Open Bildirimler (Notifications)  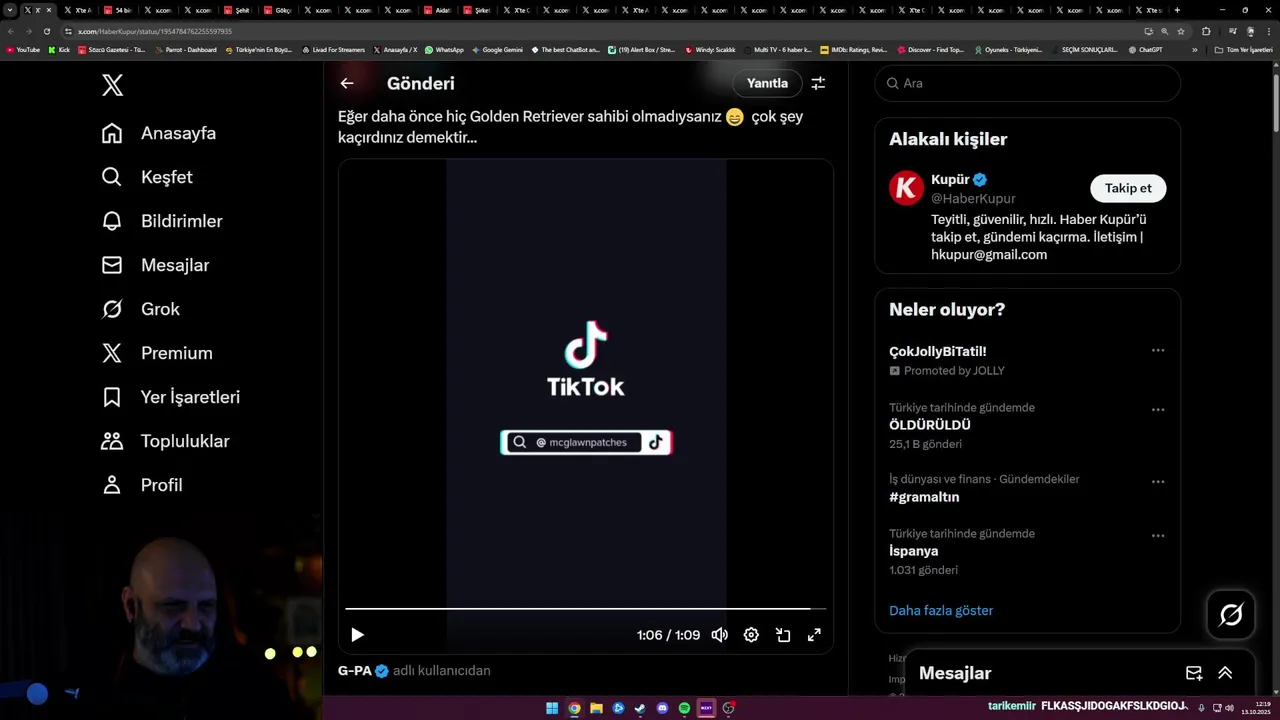162,221
